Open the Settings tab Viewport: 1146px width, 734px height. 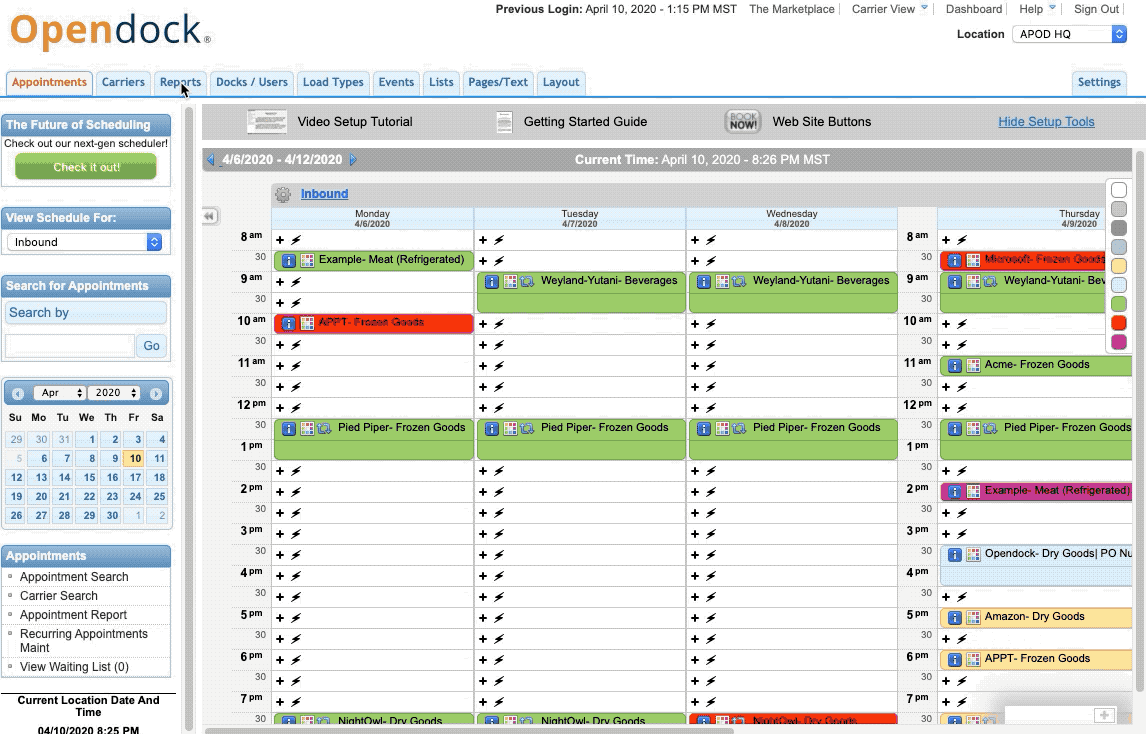coord(1098,83)
